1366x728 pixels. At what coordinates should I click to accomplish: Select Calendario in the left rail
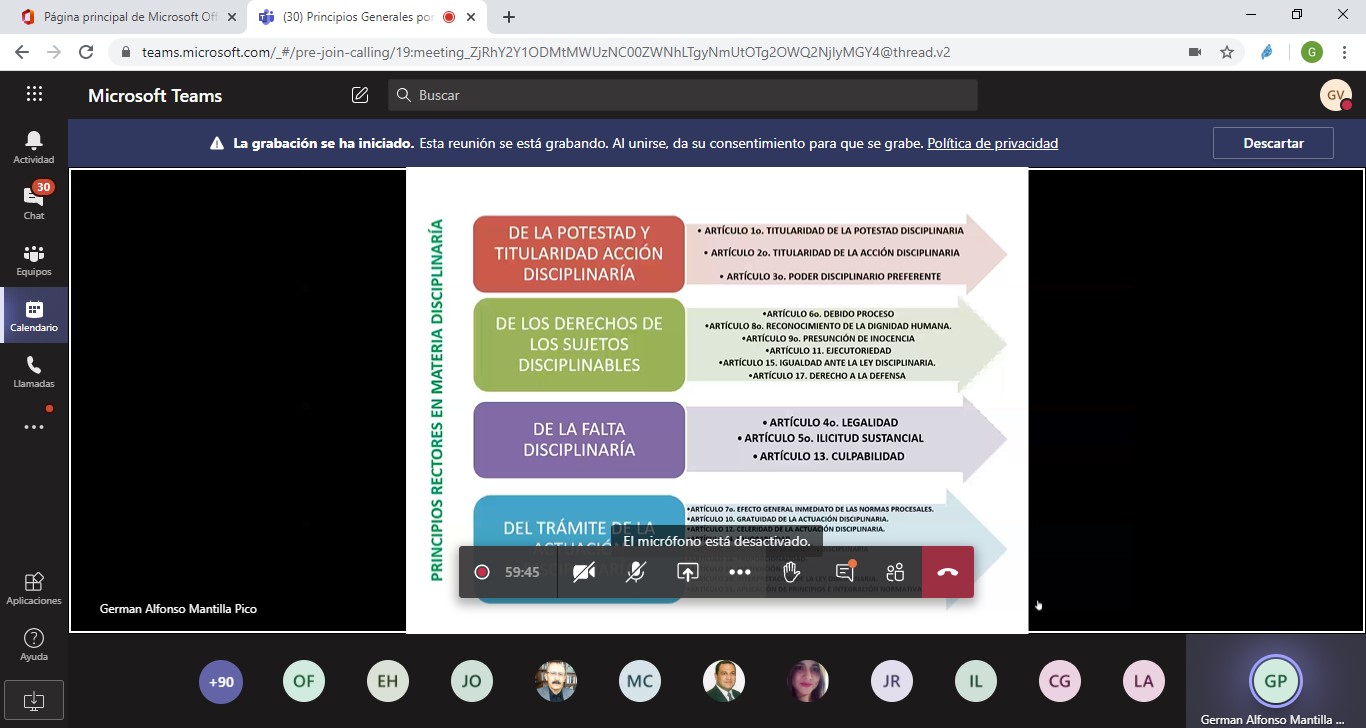pos(34,315)
